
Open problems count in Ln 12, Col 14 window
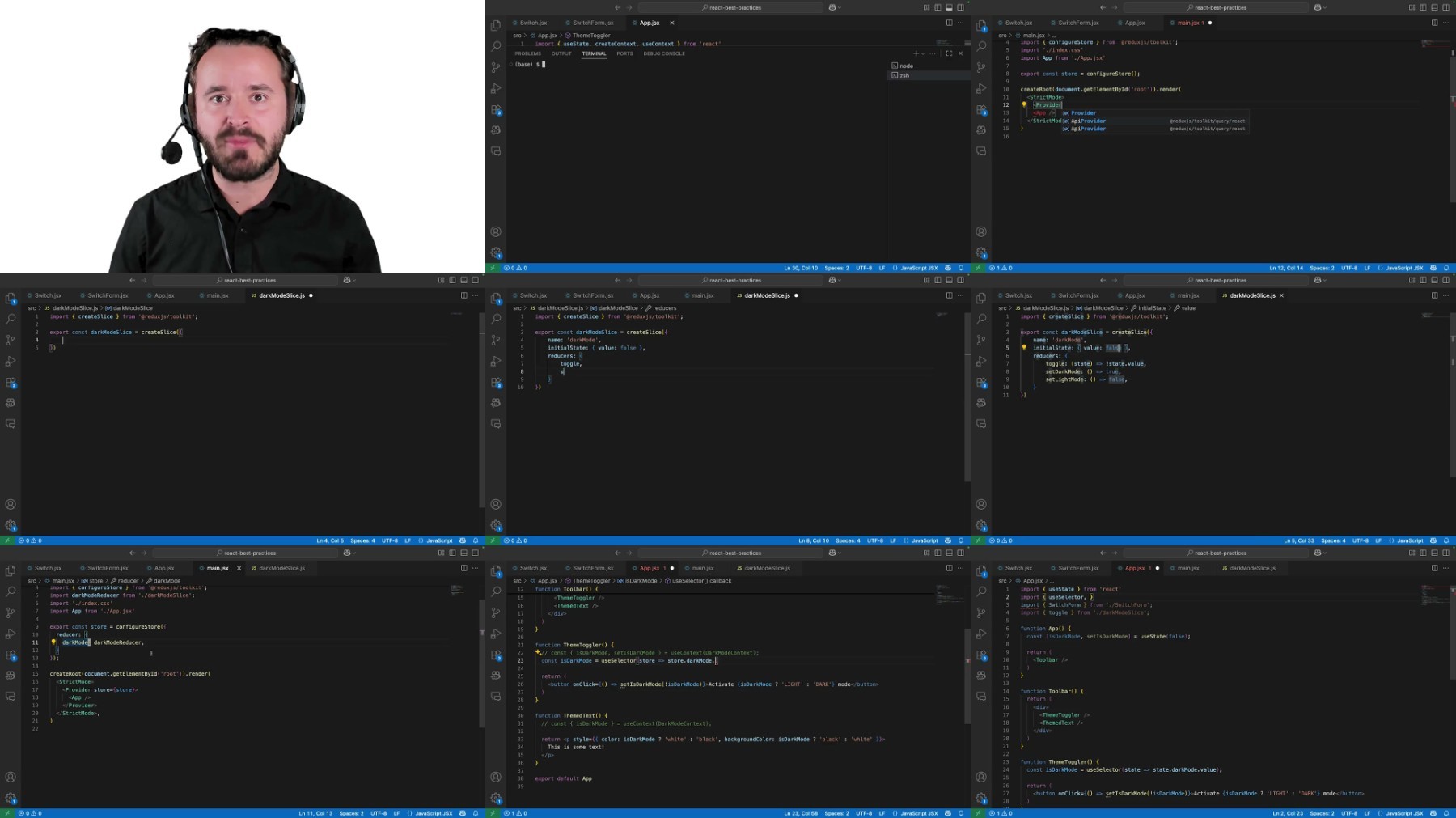pos(1001,268)
